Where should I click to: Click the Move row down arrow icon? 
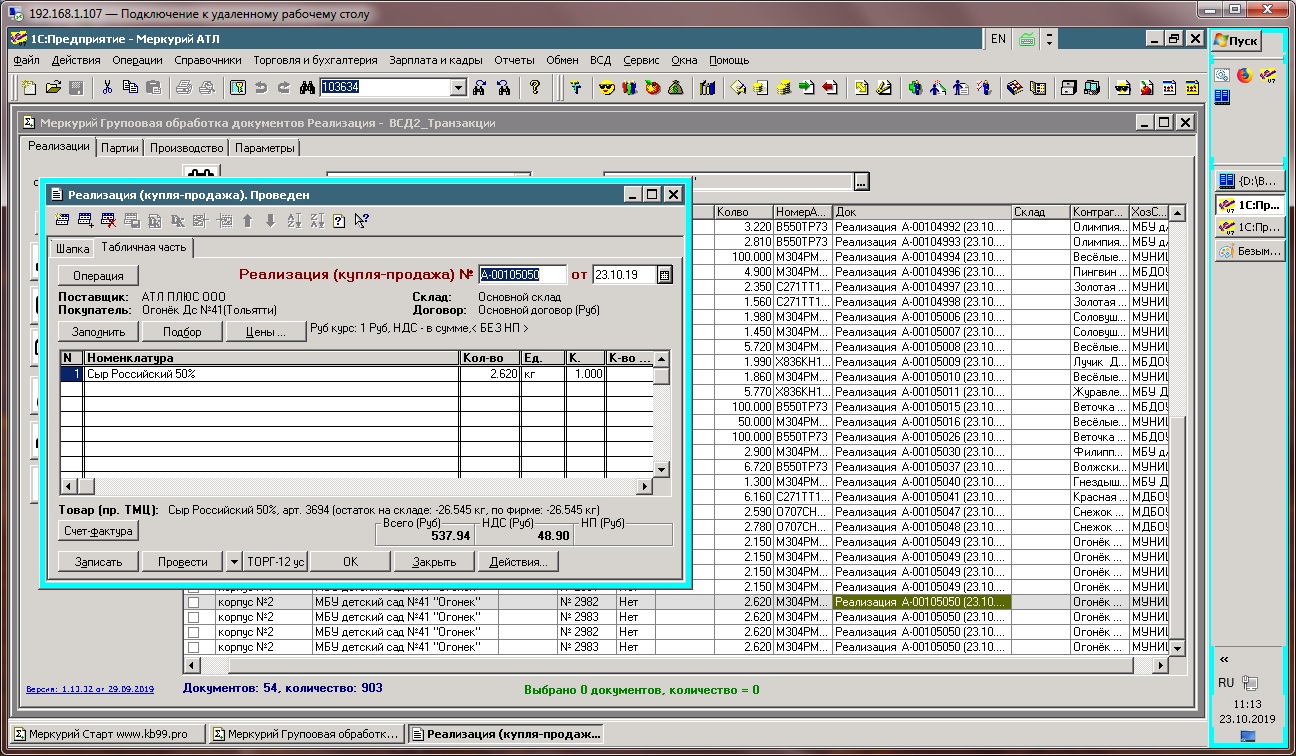(270, 221)
